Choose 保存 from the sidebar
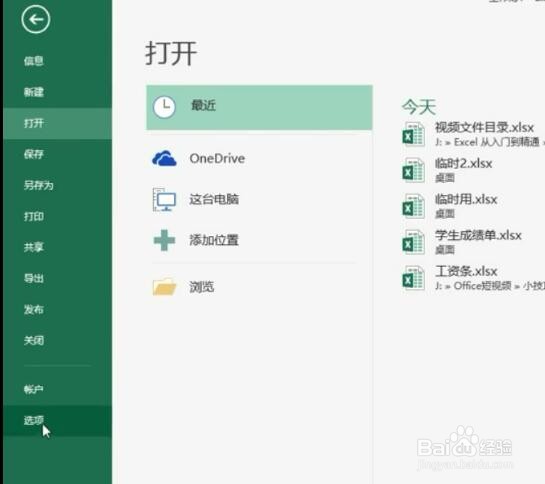 57,154
